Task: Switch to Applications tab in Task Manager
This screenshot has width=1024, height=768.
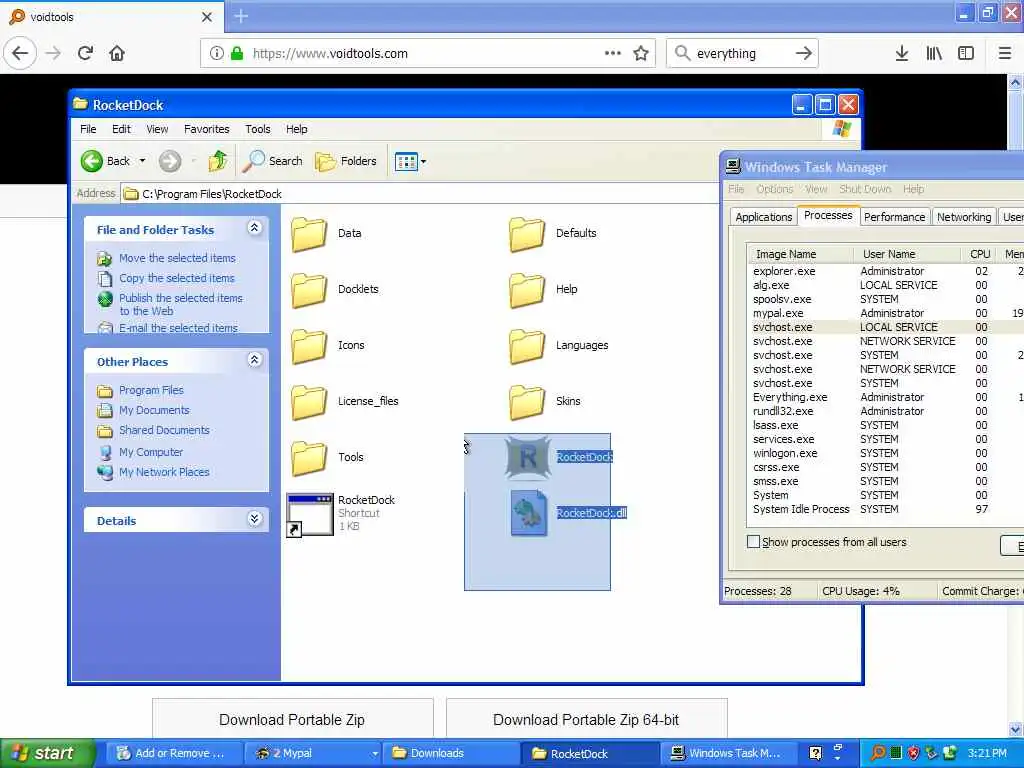Action: [763, 217]
